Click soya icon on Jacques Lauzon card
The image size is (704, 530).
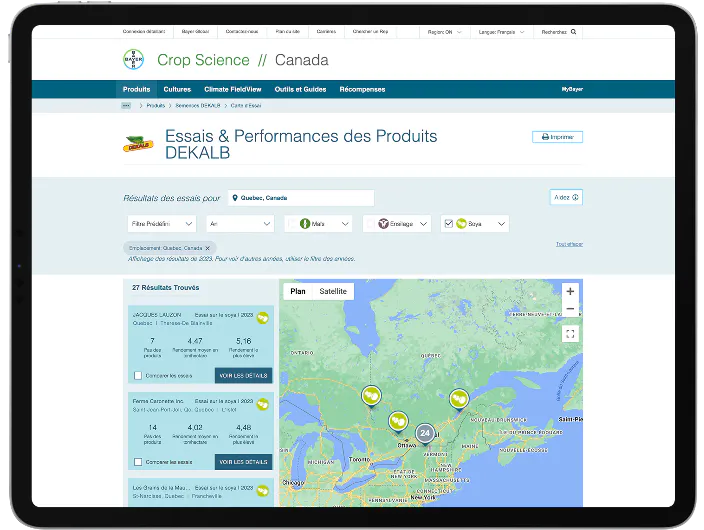point(263,318)
